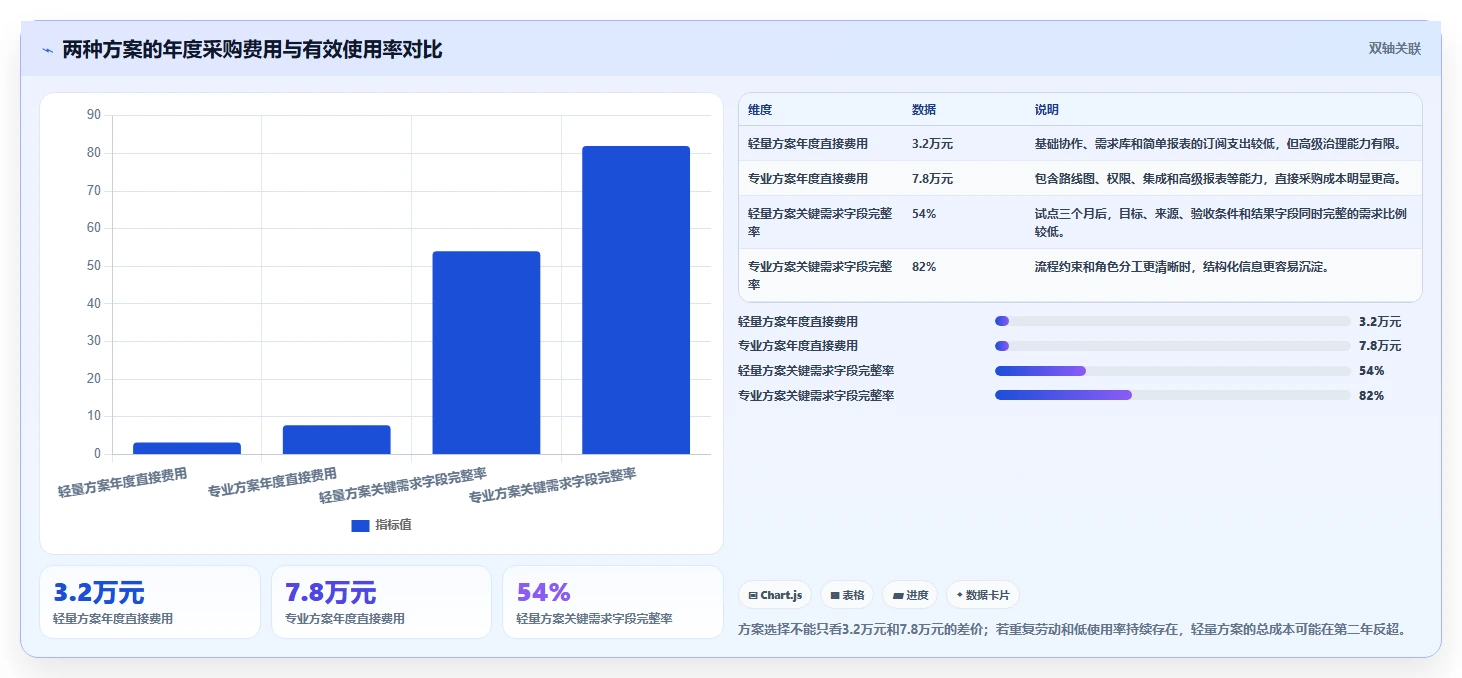The width and height of the screenshot is (1462, 678).
Task: Click progress label 轻量方案关键需求字段完整率
Action: (816, 371)
